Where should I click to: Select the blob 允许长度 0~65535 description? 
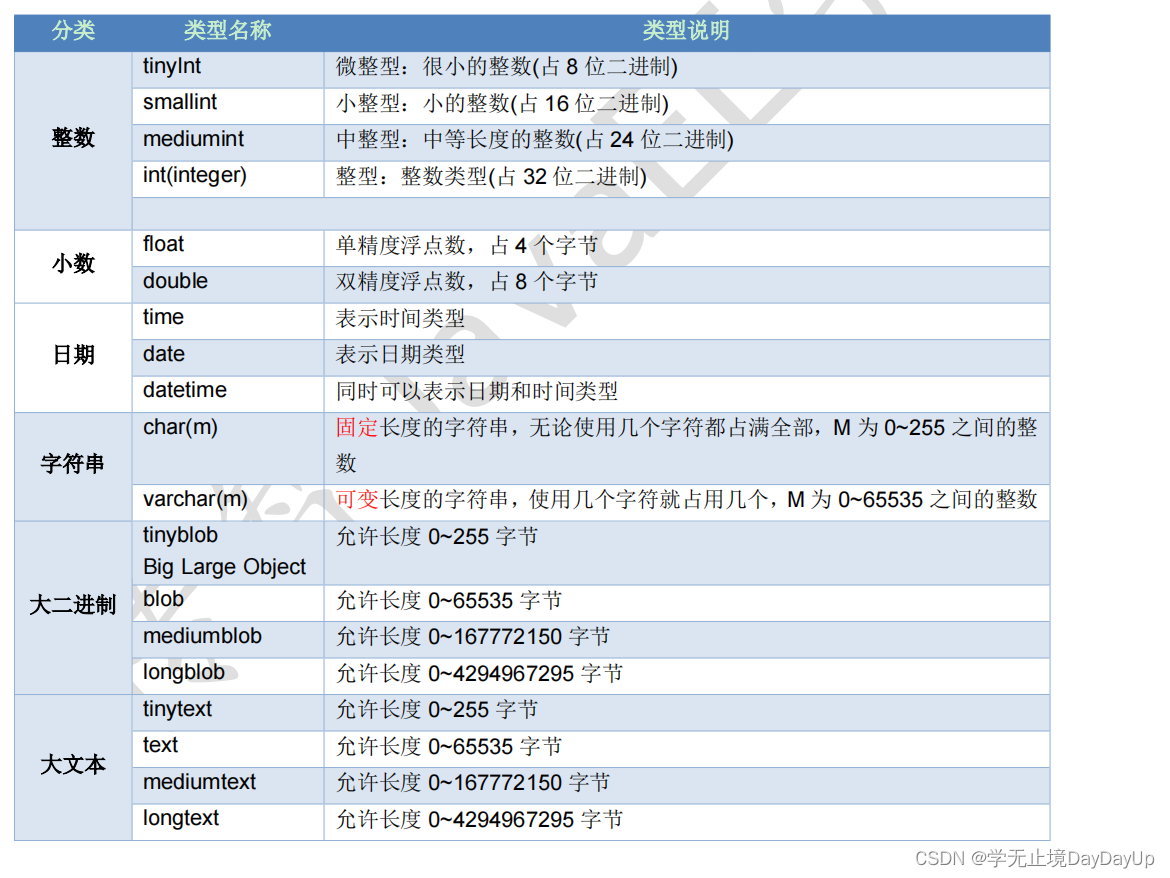click(686, 603)
